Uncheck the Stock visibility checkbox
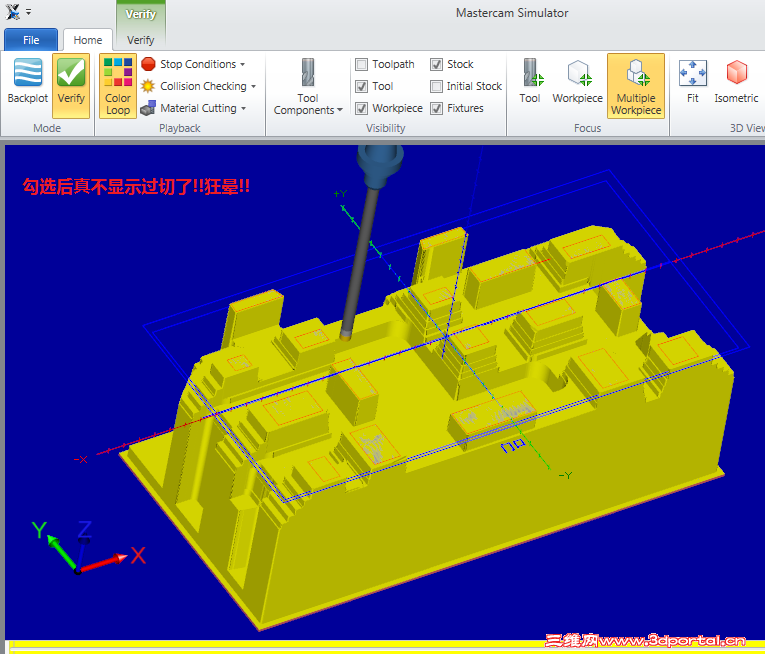The width and height of the screenshot is (765, 654). tap(437, 64)
